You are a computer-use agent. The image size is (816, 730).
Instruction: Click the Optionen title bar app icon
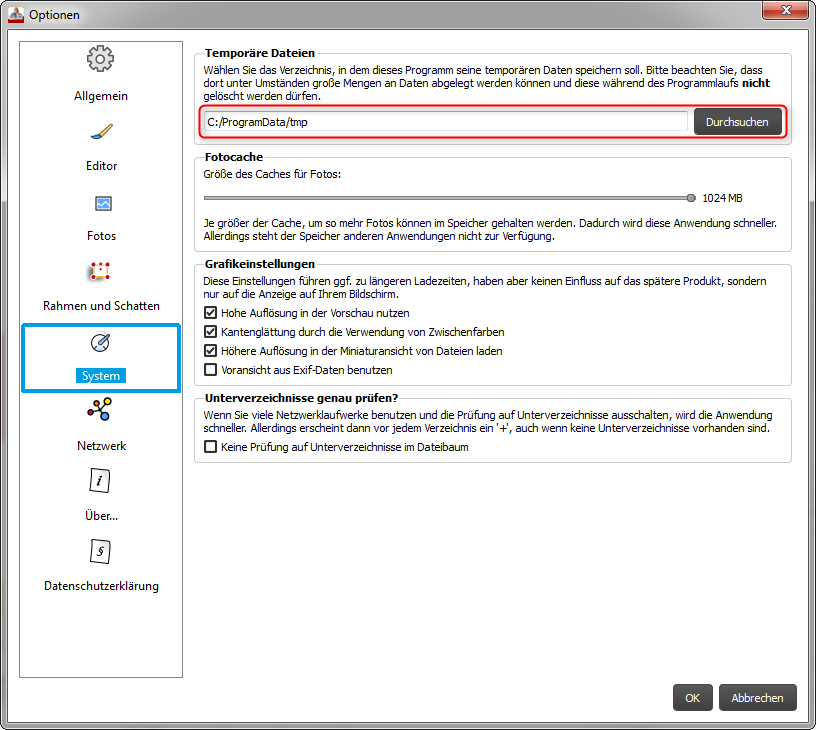(x=16, y=15)
